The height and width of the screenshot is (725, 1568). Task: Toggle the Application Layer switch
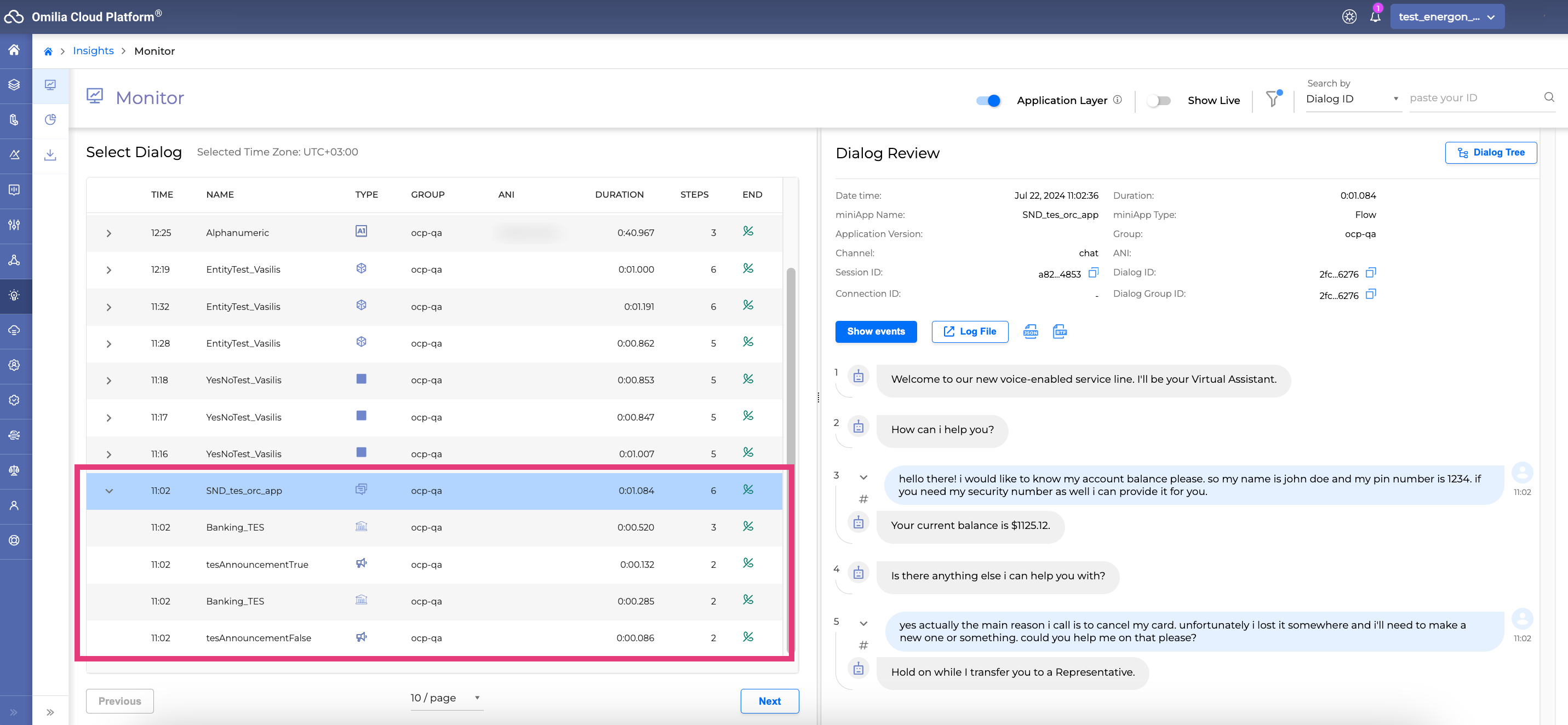988,100
